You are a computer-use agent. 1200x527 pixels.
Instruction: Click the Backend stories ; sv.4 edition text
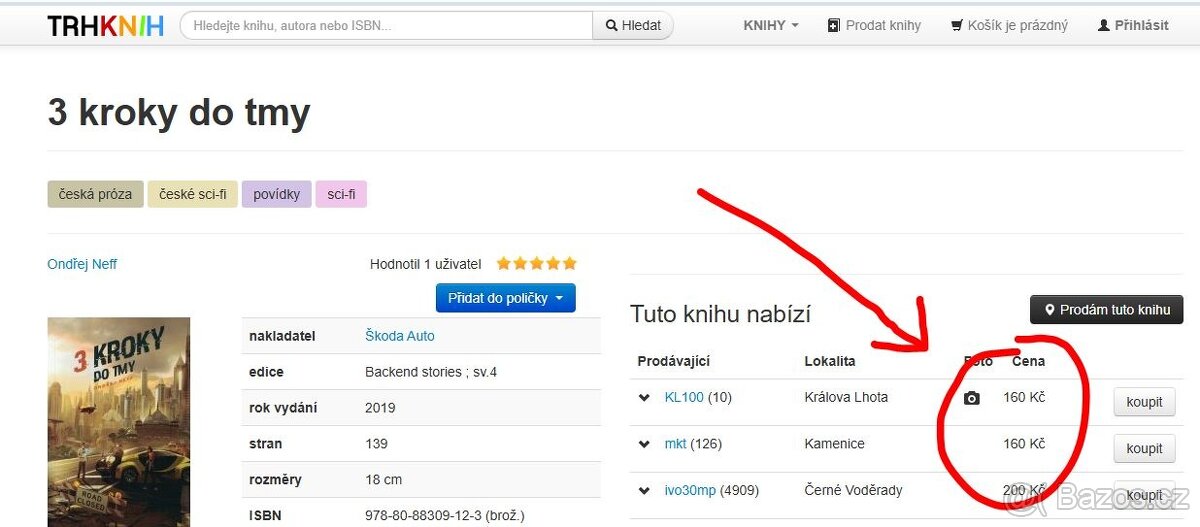coord(431,372)
